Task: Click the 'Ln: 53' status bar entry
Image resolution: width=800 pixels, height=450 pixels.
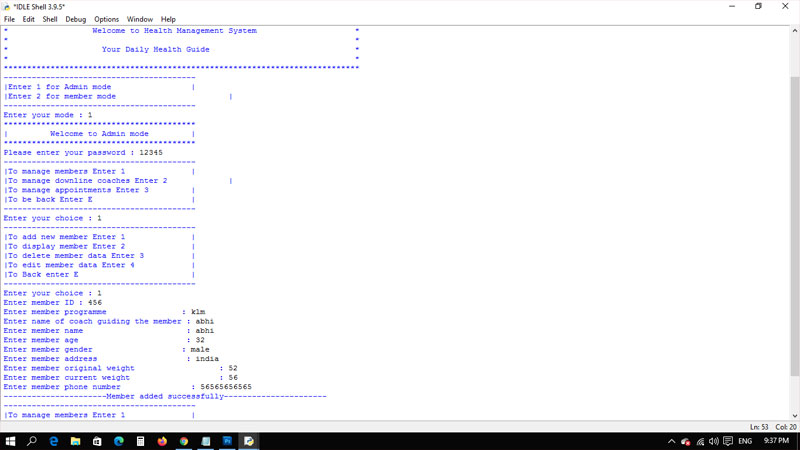Action: pyautogui.click(x=759, y=427)
